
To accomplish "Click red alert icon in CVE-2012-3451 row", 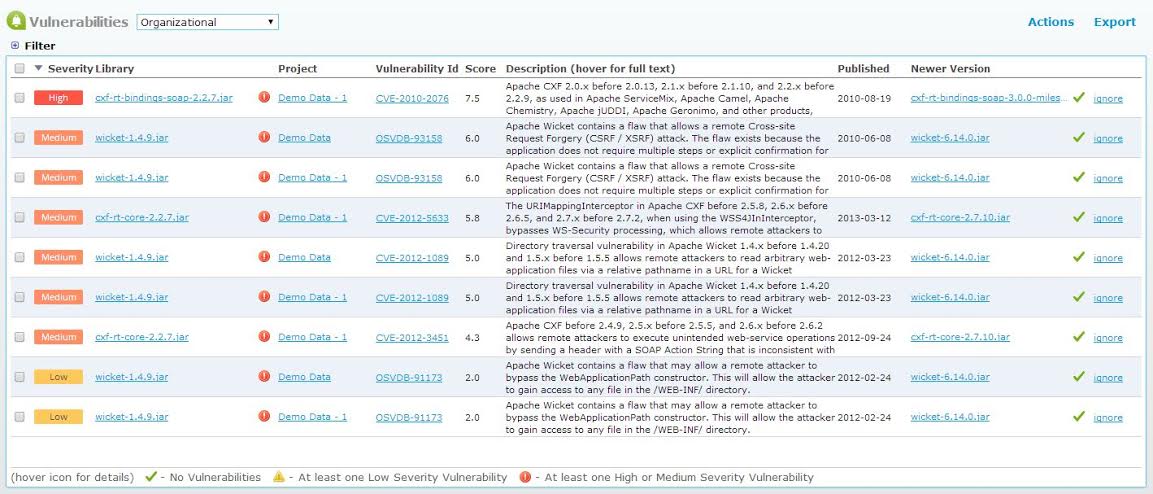I will click(x=264, y=336).
